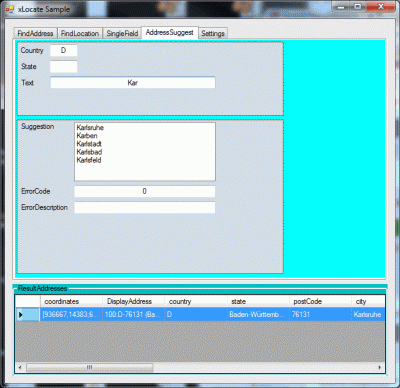Image resolution: width=400 pixels, height=388 pixels.
Task: Maximize the xLocate Sample window
Action: coord(358,7)
